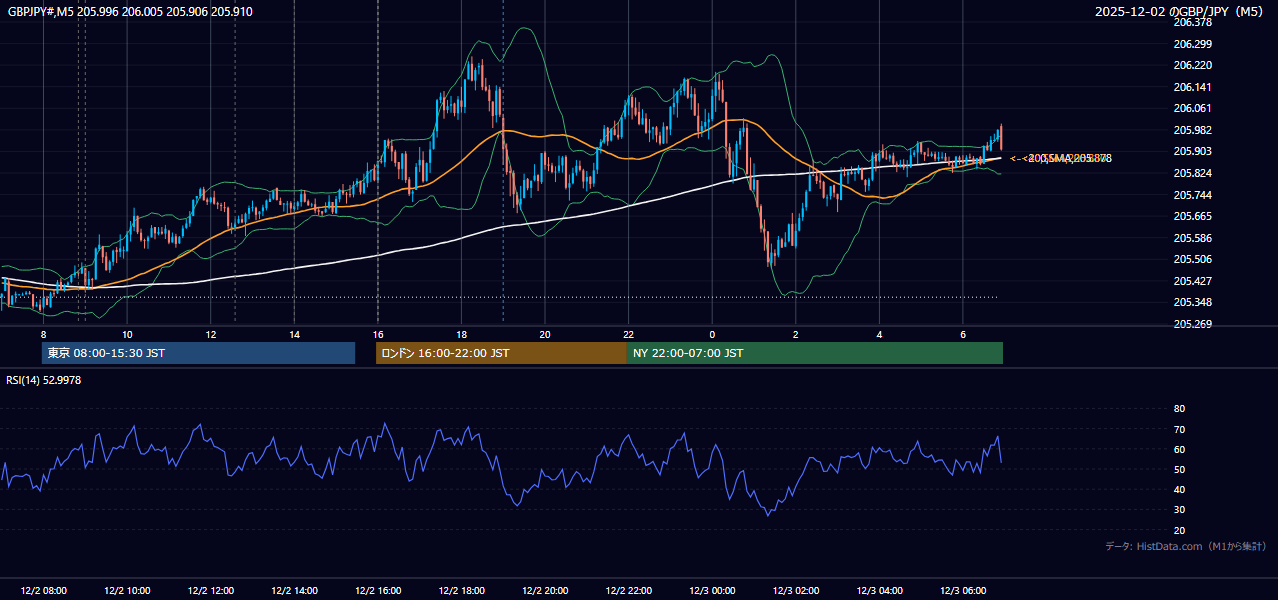
Task: Click the 12/2 12:00 bottom time label
Action: tap(211, 591)
